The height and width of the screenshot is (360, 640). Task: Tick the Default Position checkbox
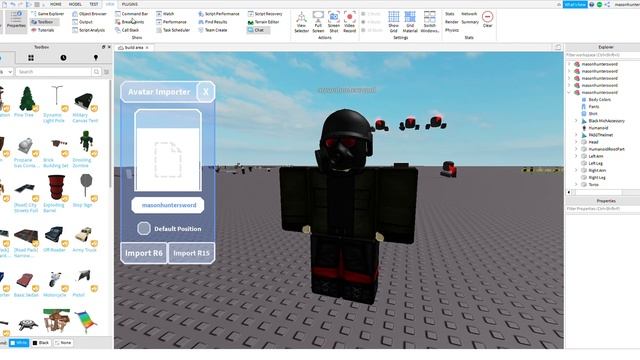[144, 229]
